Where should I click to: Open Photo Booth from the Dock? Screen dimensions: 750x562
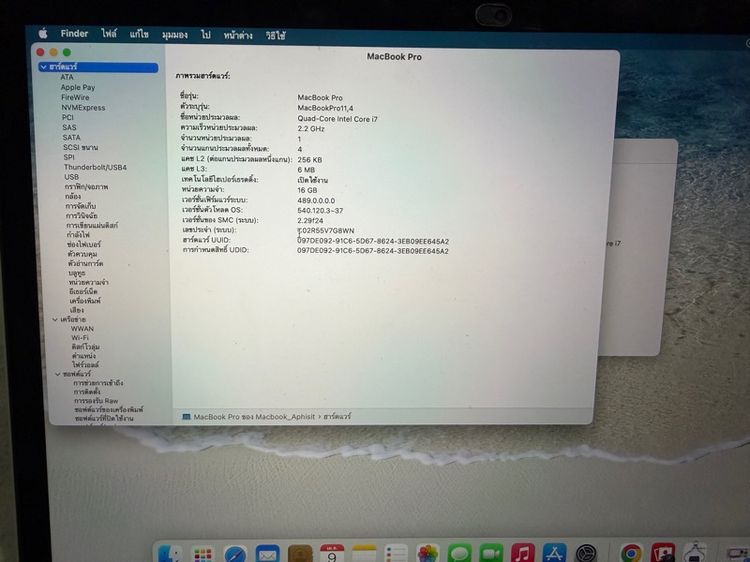pos(663,554)
